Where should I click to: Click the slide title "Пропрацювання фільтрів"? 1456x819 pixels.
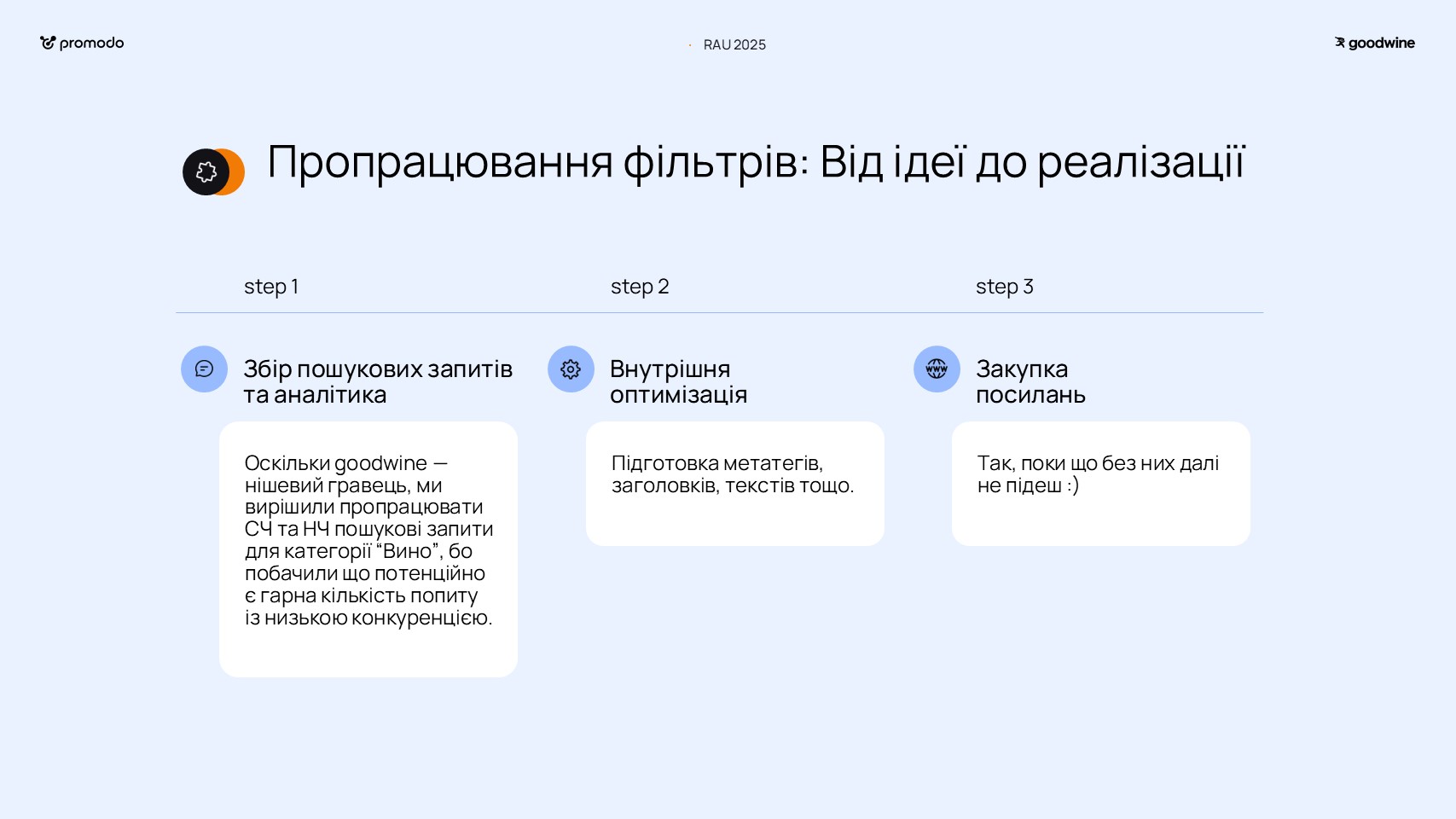[756, 162]
